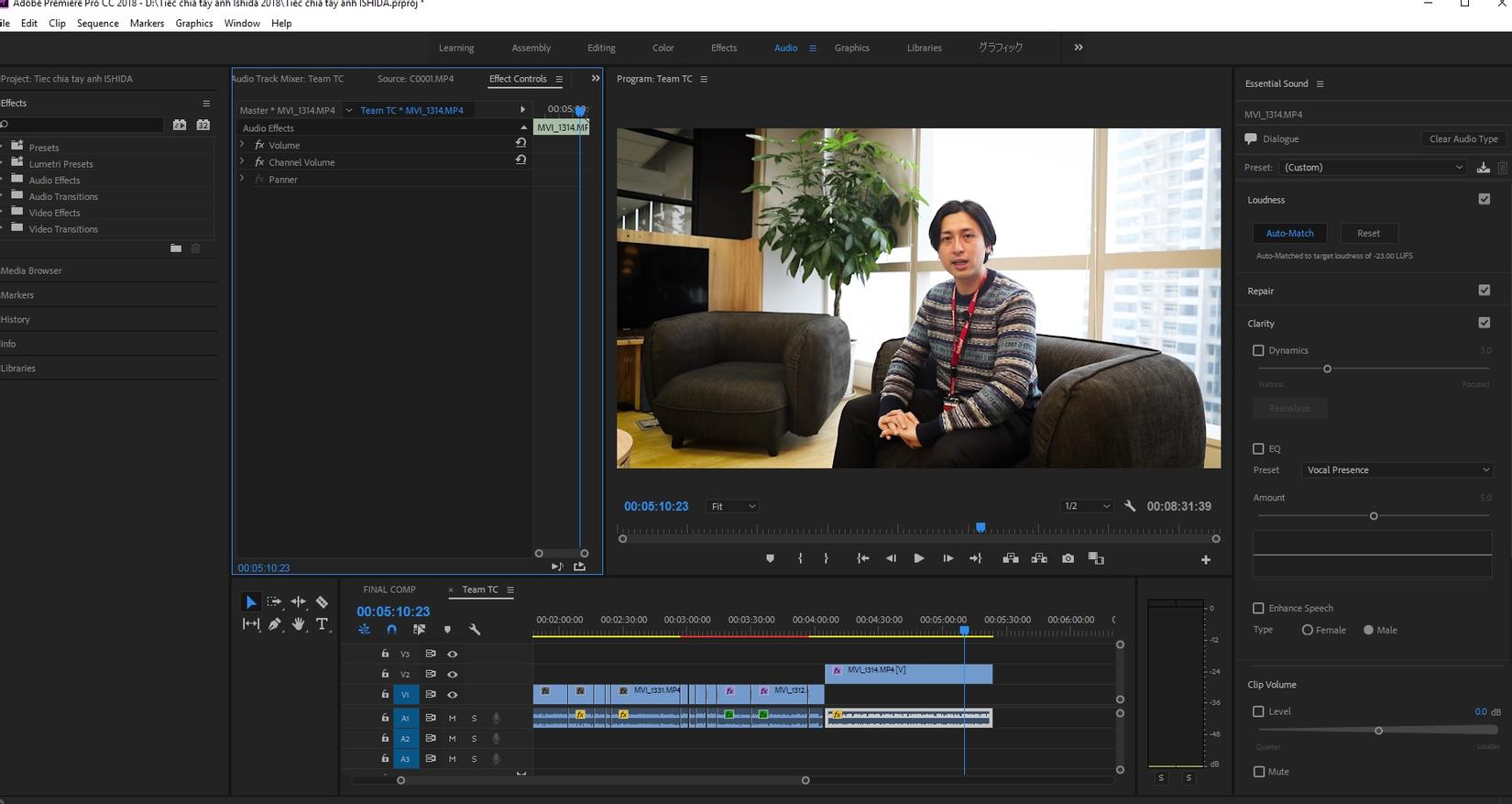Check the Mute checkbox in Clip Volume
The image size is (1512, 804).
[x=1258, y=772]
